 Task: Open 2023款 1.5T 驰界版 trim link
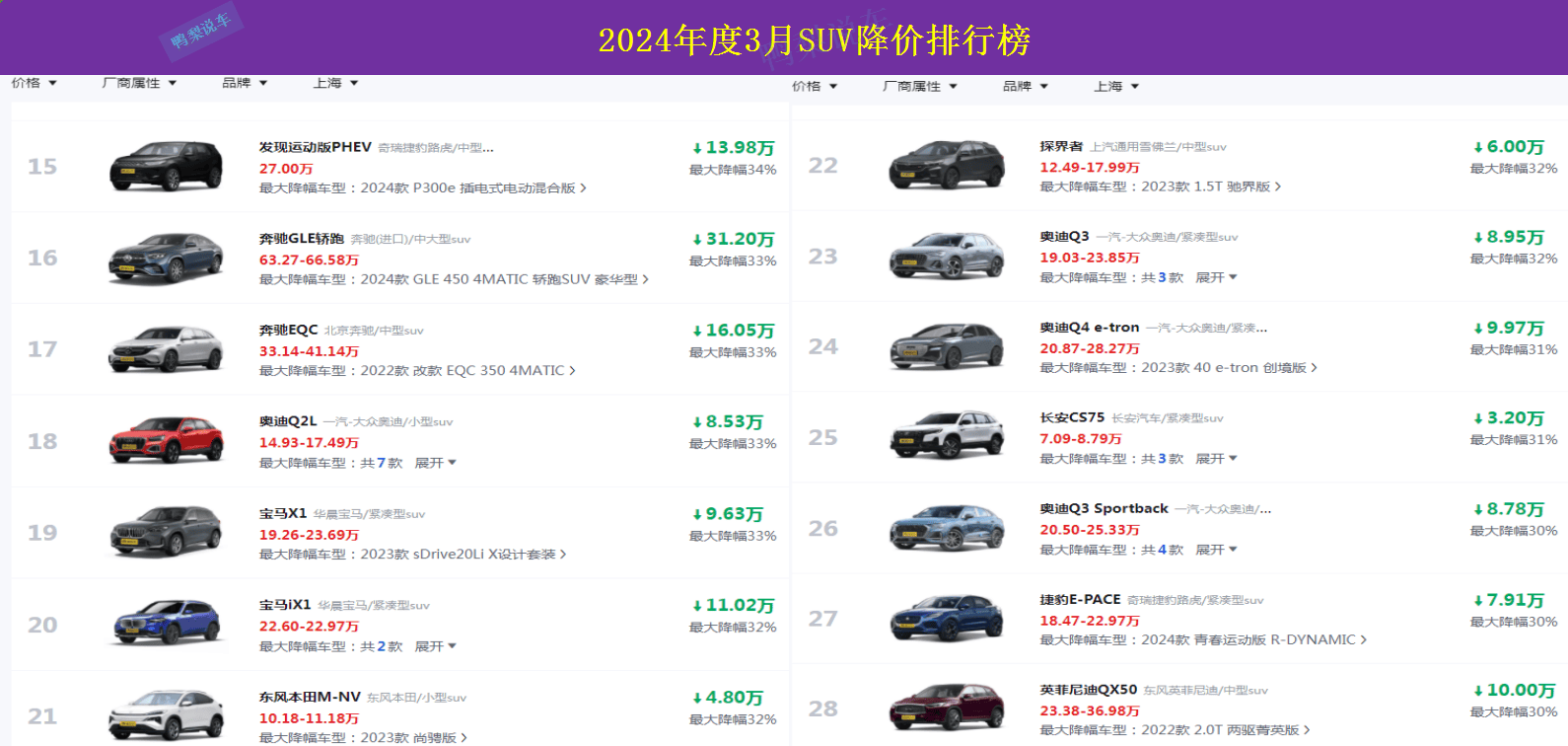pos(1211,186)
